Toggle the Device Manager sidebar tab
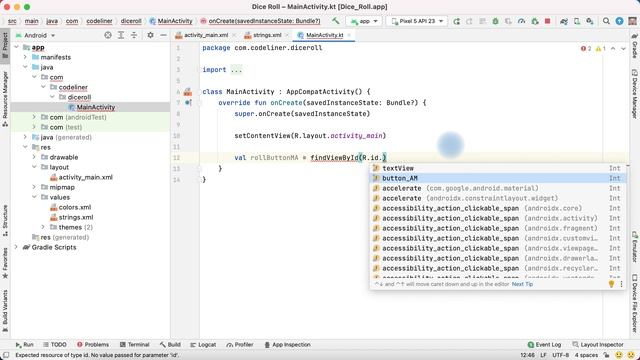Screen dimensions: 640x360 coord(635,93)
